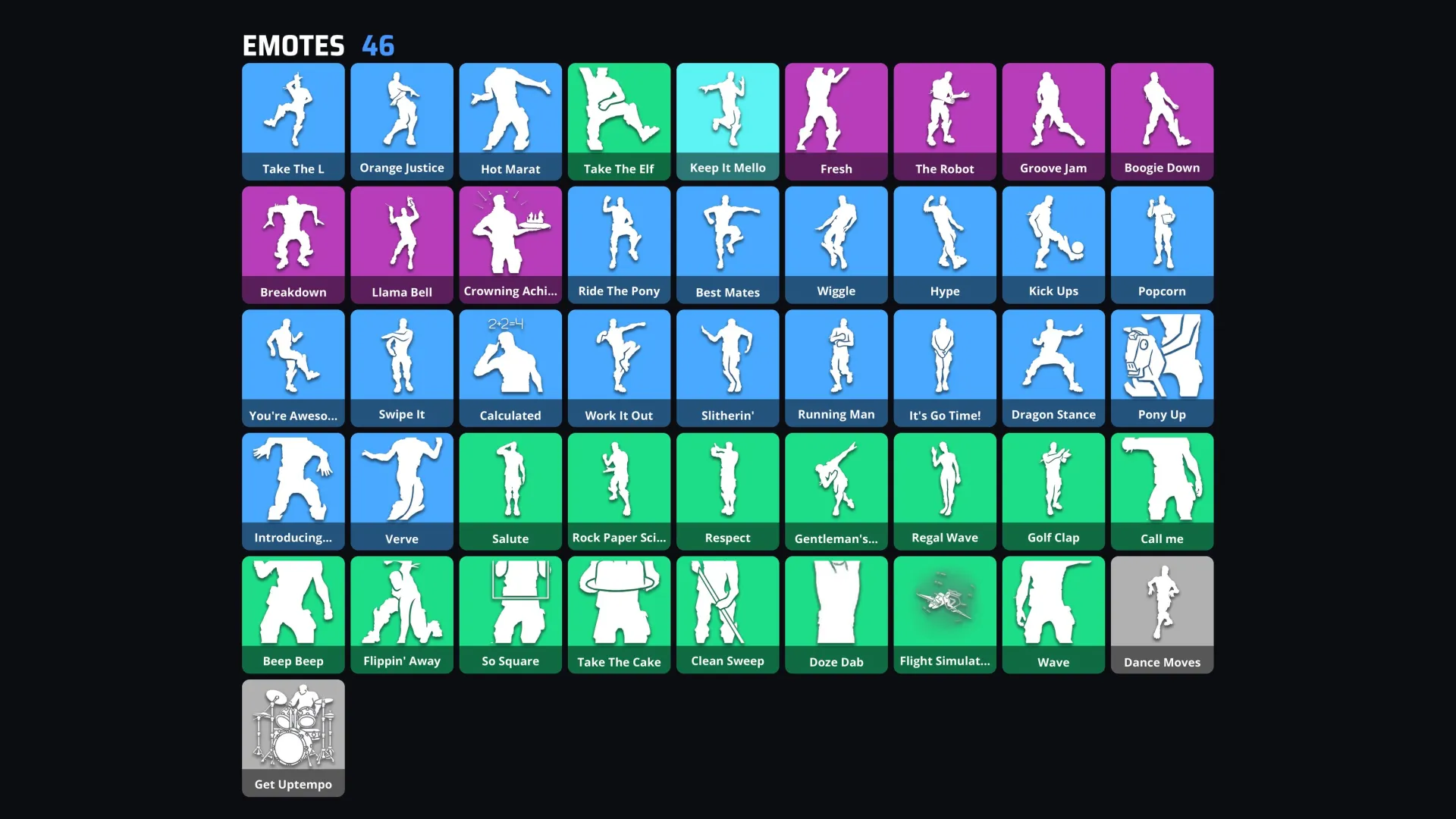Click the Fresh emote tile
Viewport: 1456px width, 819px height.
coord(836,121)
